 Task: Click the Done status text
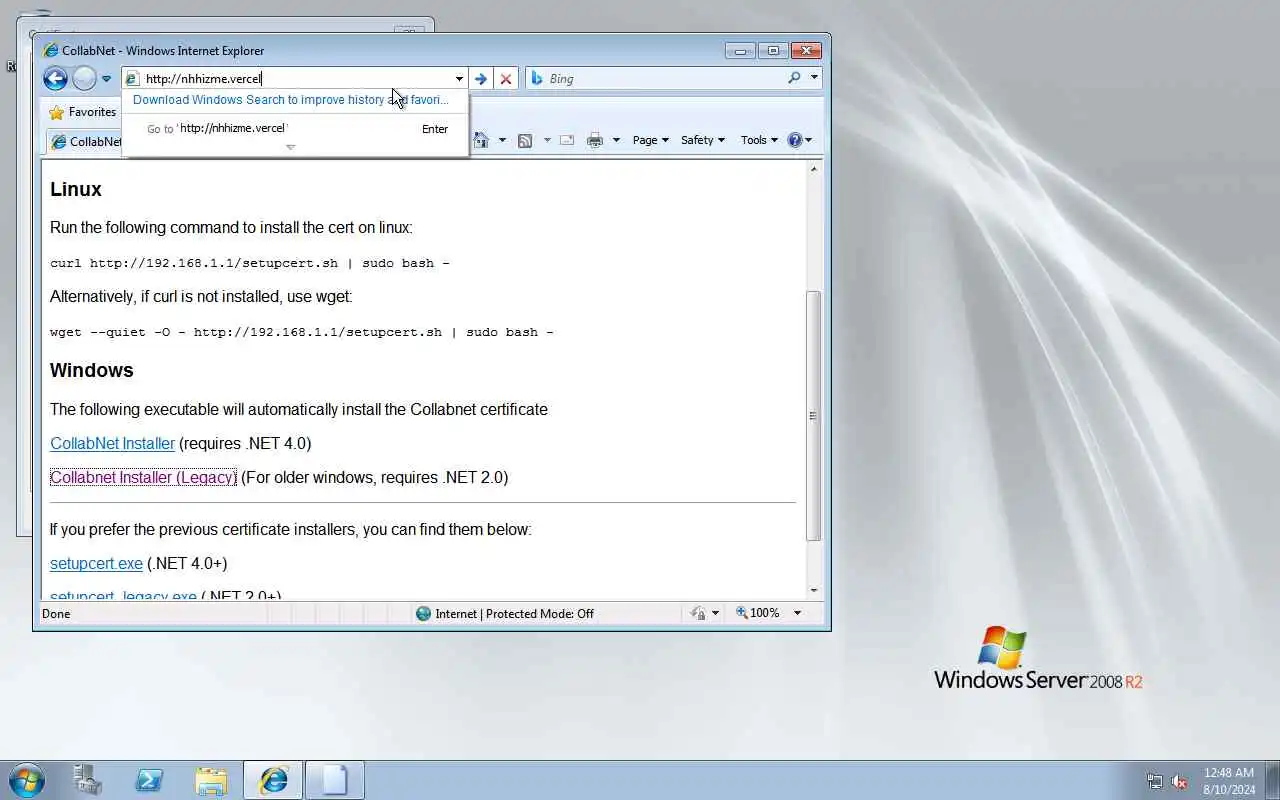click(x=56, y=613)
